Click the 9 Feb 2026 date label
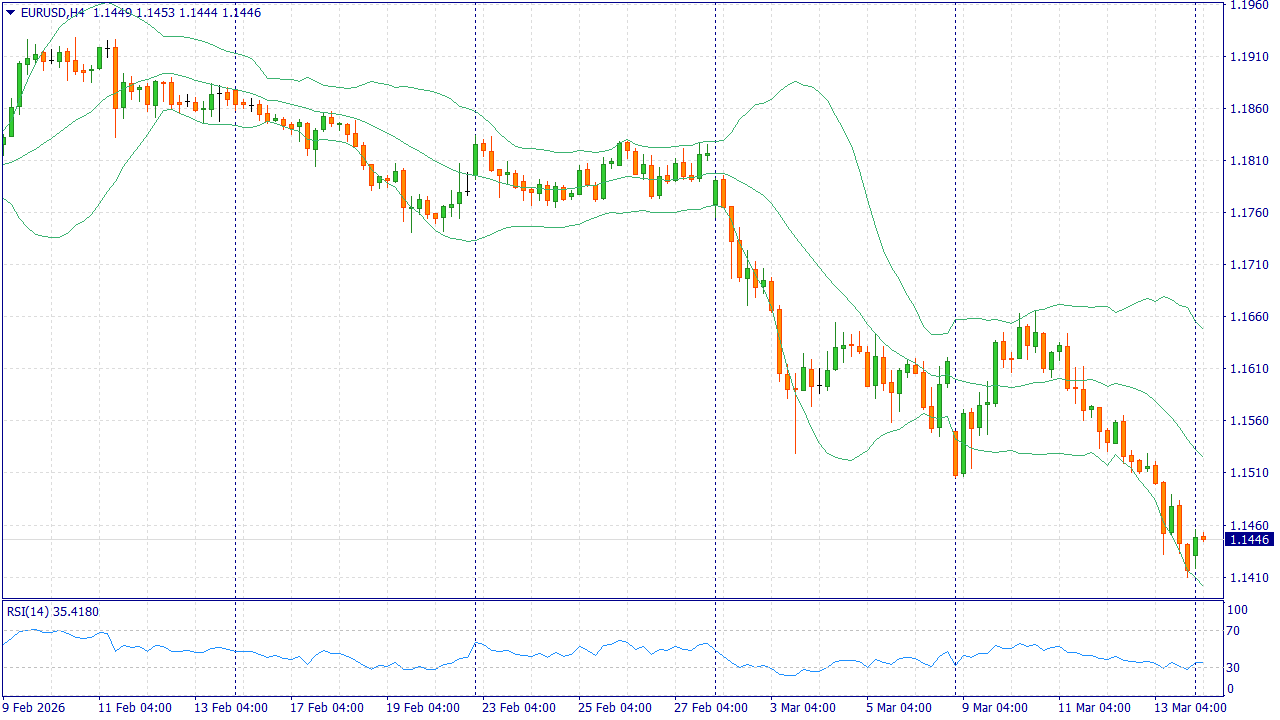The image size is (1280, 720). (x=34, y=708)
